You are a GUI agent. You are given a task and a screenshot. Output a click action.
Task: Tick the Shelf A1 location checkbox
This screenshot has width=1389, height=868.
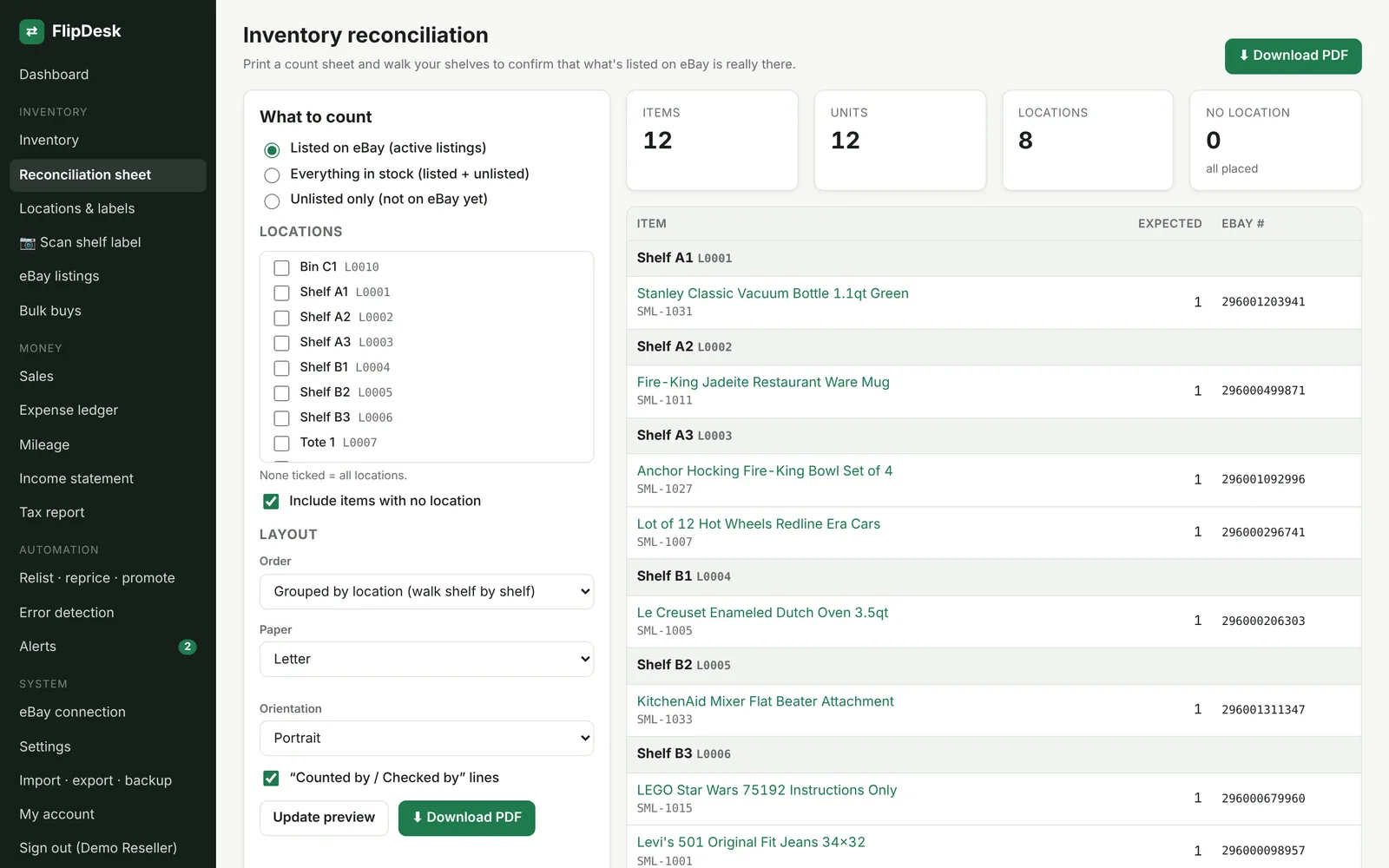281,293
